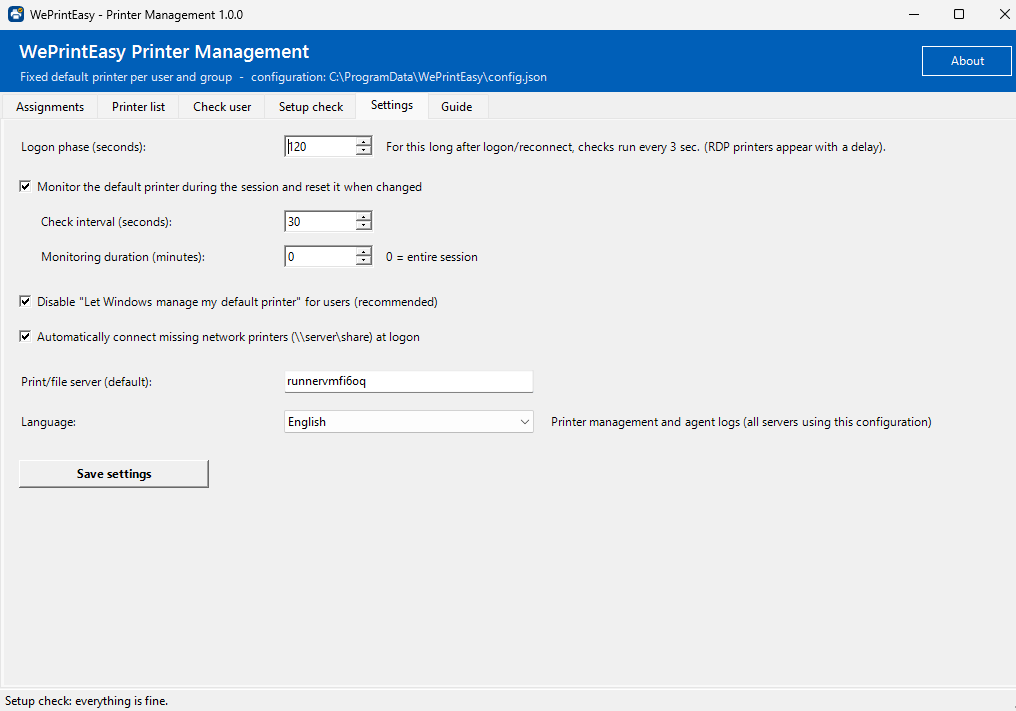Click the WePrintEasy Printer Management heading

pos(164,51)
